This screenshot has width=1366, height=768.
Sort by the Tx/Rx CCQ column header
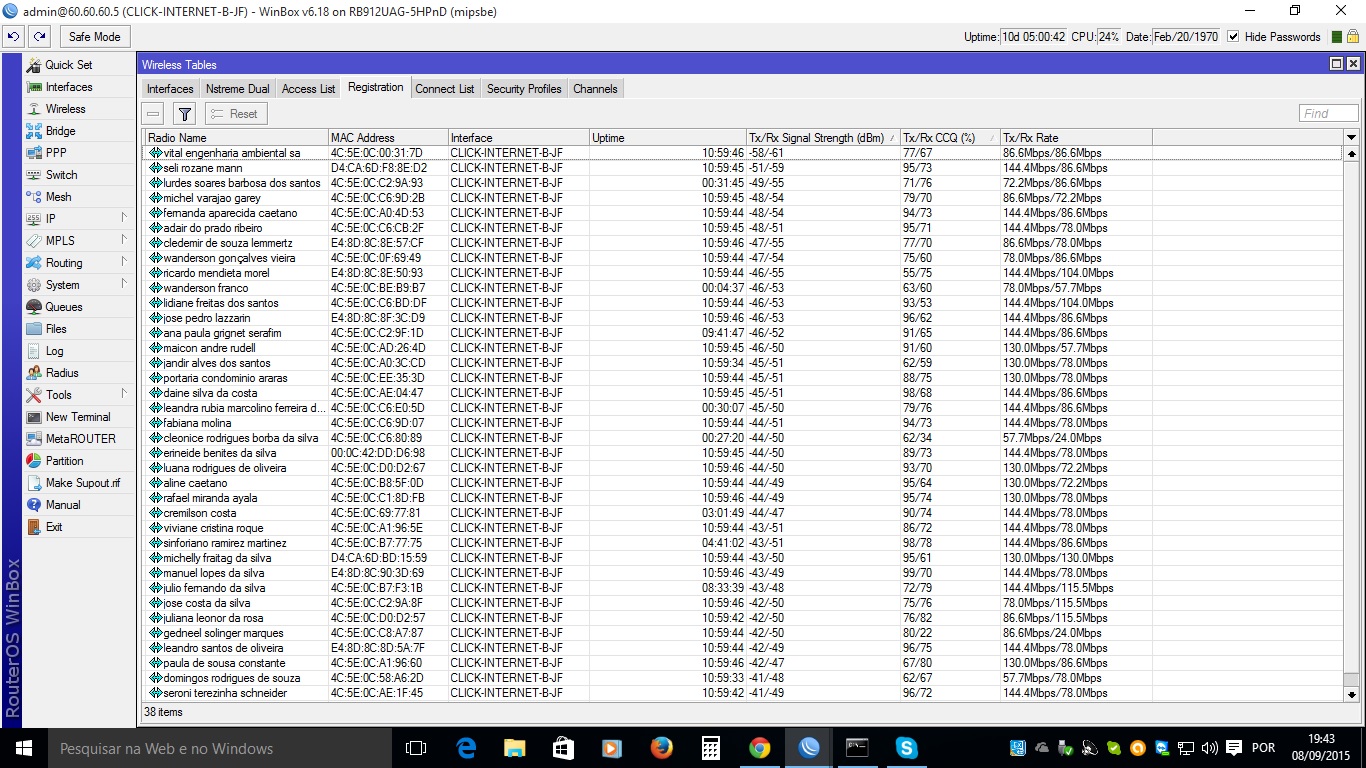coord(950,138)
